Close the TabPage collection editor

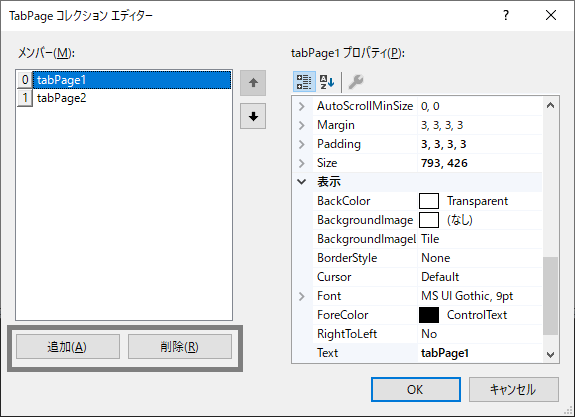[x=551, y=15]
